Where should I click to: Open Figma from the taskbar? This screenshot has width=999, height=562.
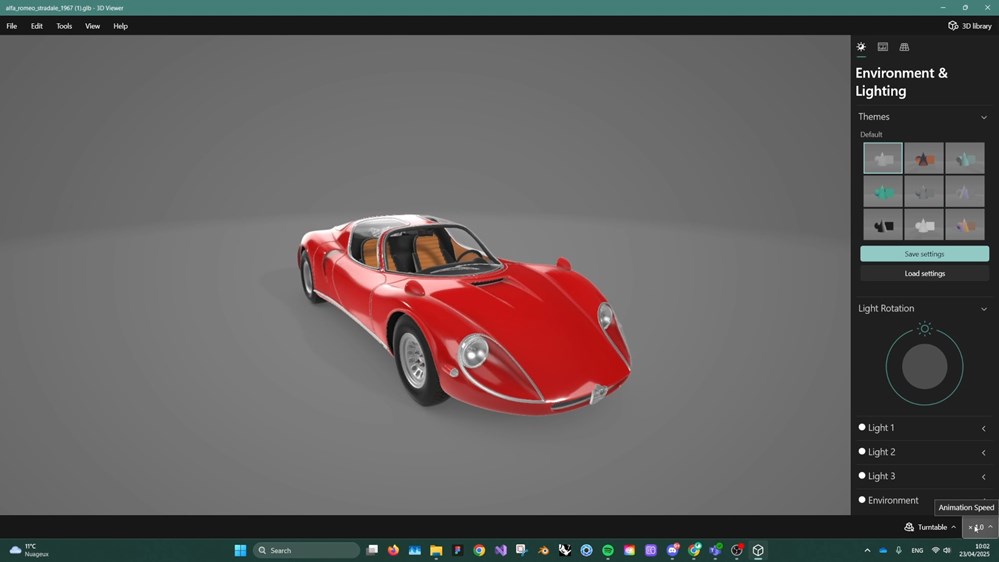point(457,551)
